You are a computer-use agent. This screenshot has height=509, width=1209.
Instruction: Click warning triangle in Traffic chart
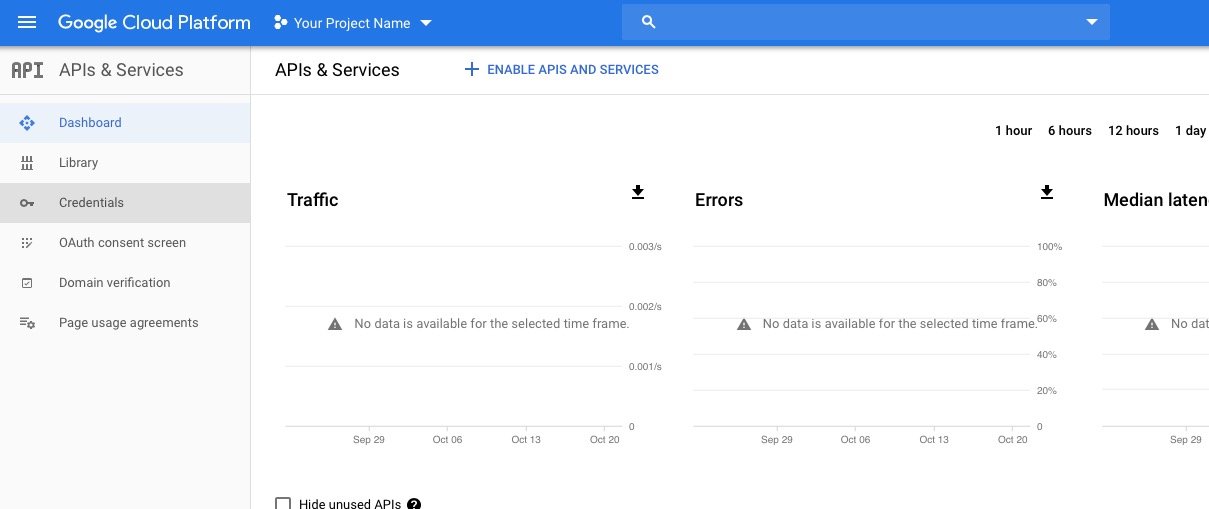[x=336, y=324]
